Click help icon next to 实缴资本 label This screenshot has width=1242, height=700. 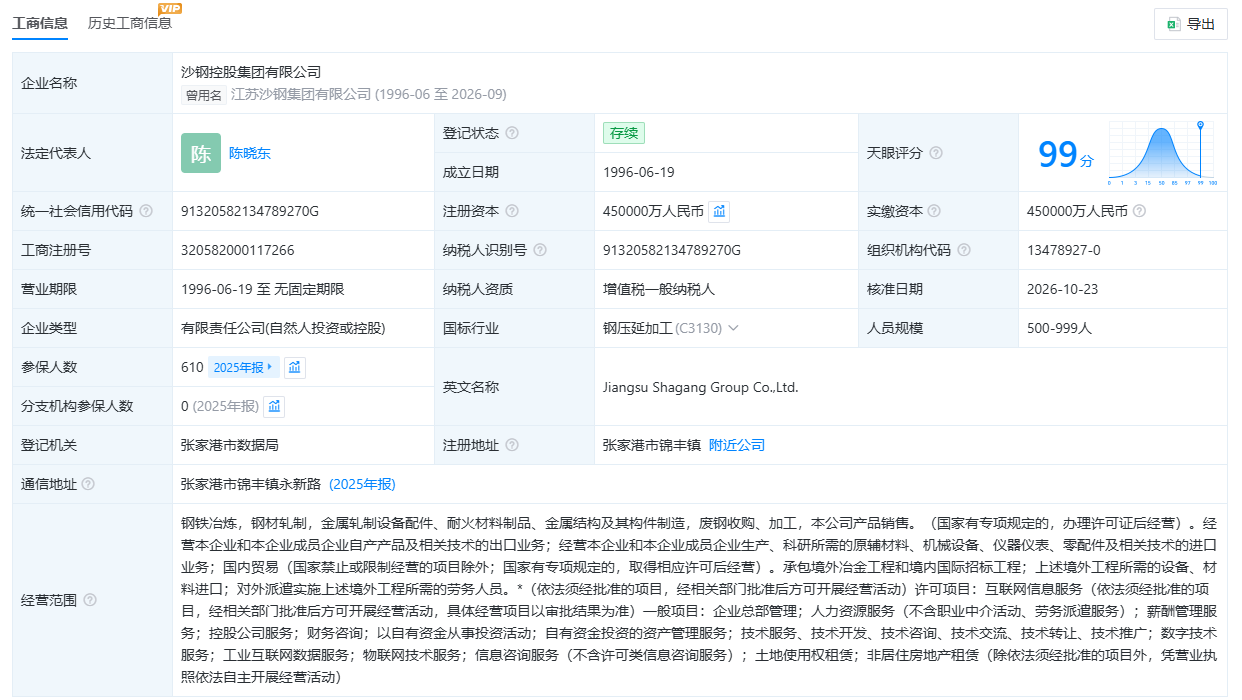coord(934,211)
